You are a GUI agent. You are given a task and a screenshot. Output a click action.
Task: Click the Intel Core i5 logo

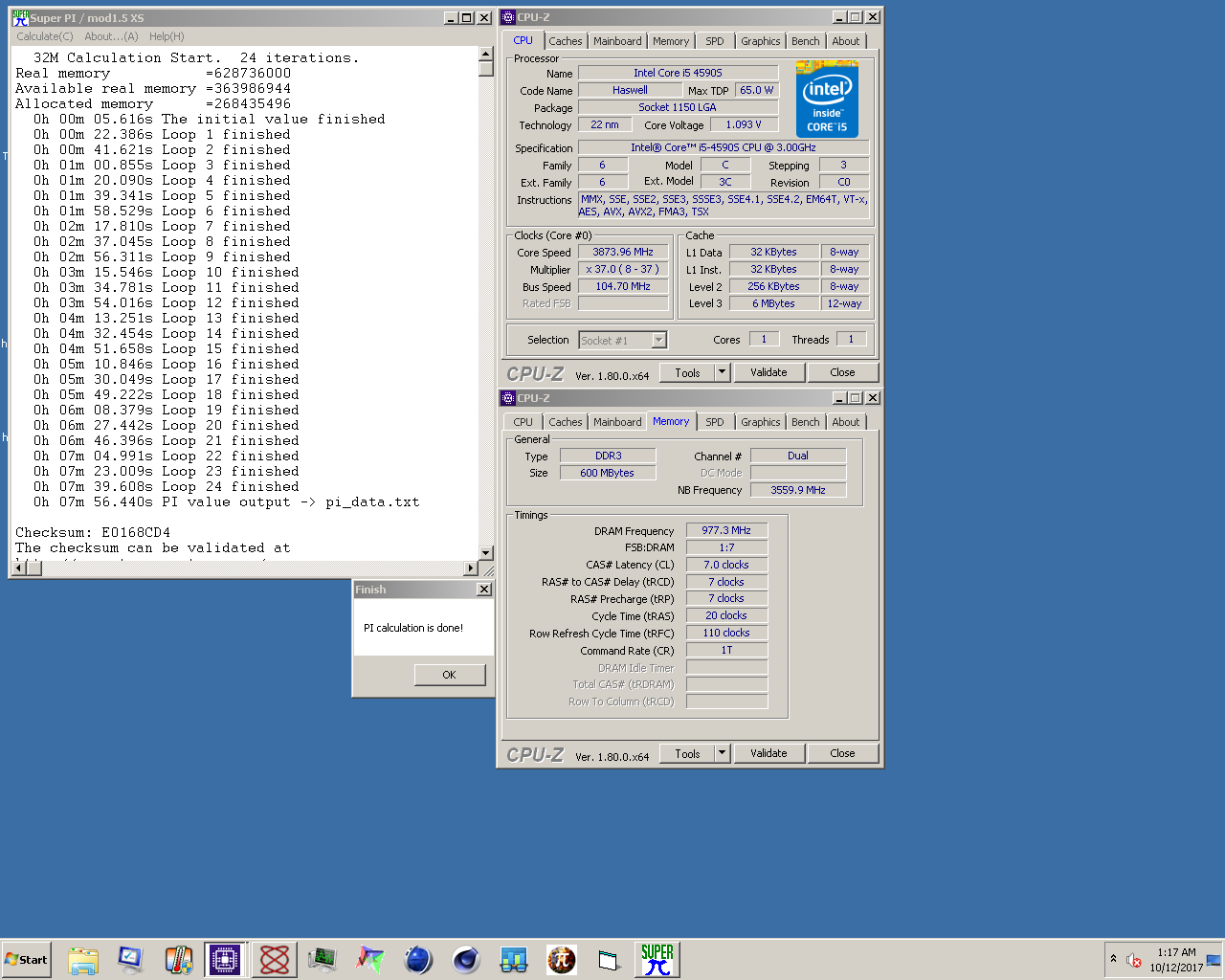point(827,100)
